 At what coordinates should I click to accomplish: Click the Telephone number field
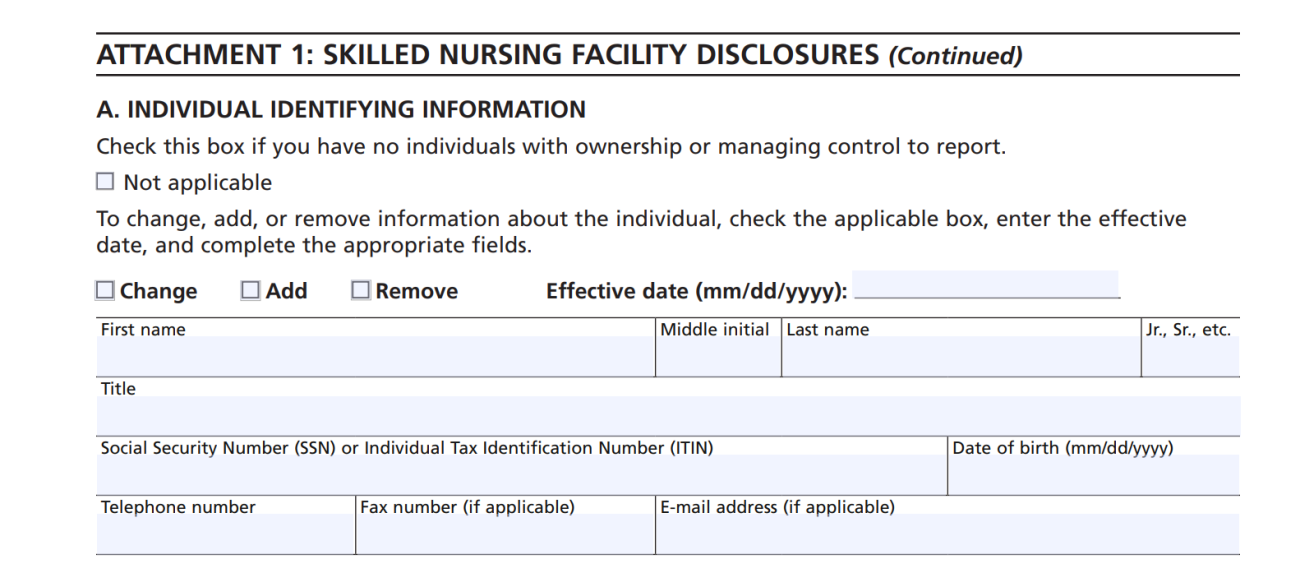(x=226, y=533)
